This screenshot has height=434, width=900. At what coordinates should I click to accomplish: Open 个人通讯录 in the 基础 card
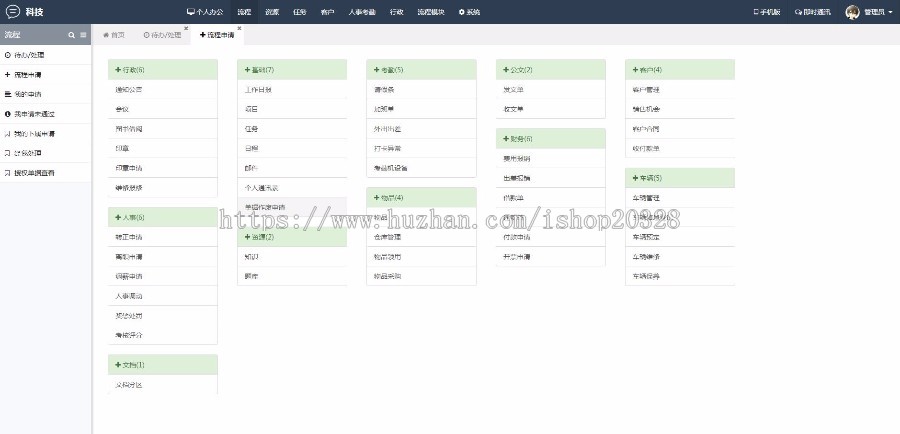[x=292, y=188]
